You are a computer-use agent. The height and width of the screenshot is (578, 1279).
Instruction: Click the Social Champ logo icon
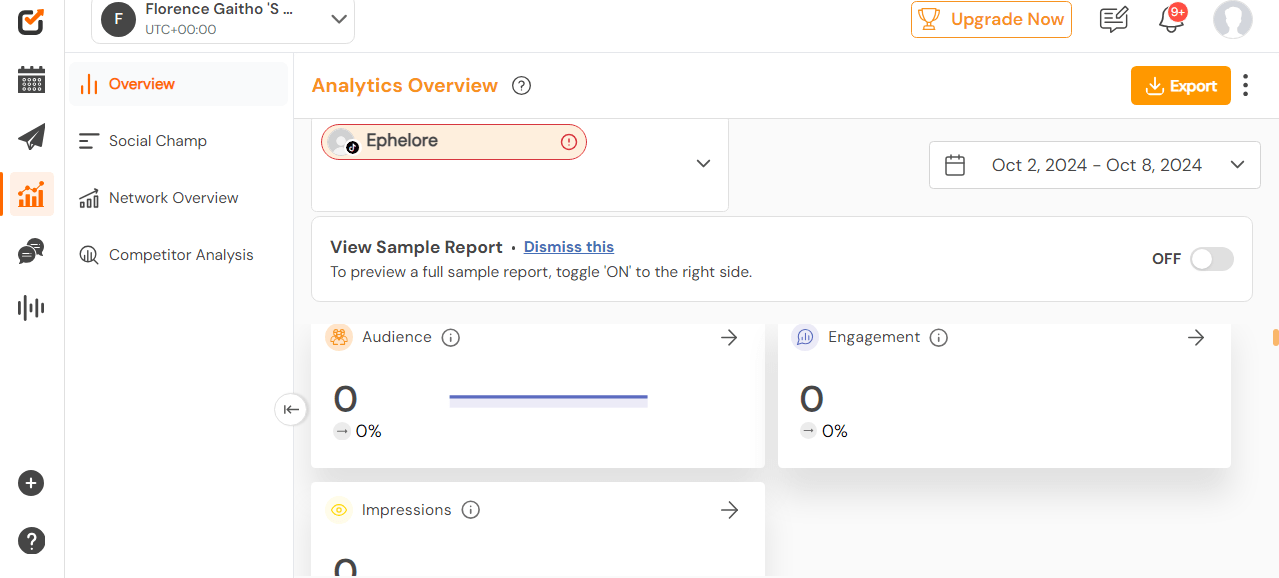[x=31, y=21]
